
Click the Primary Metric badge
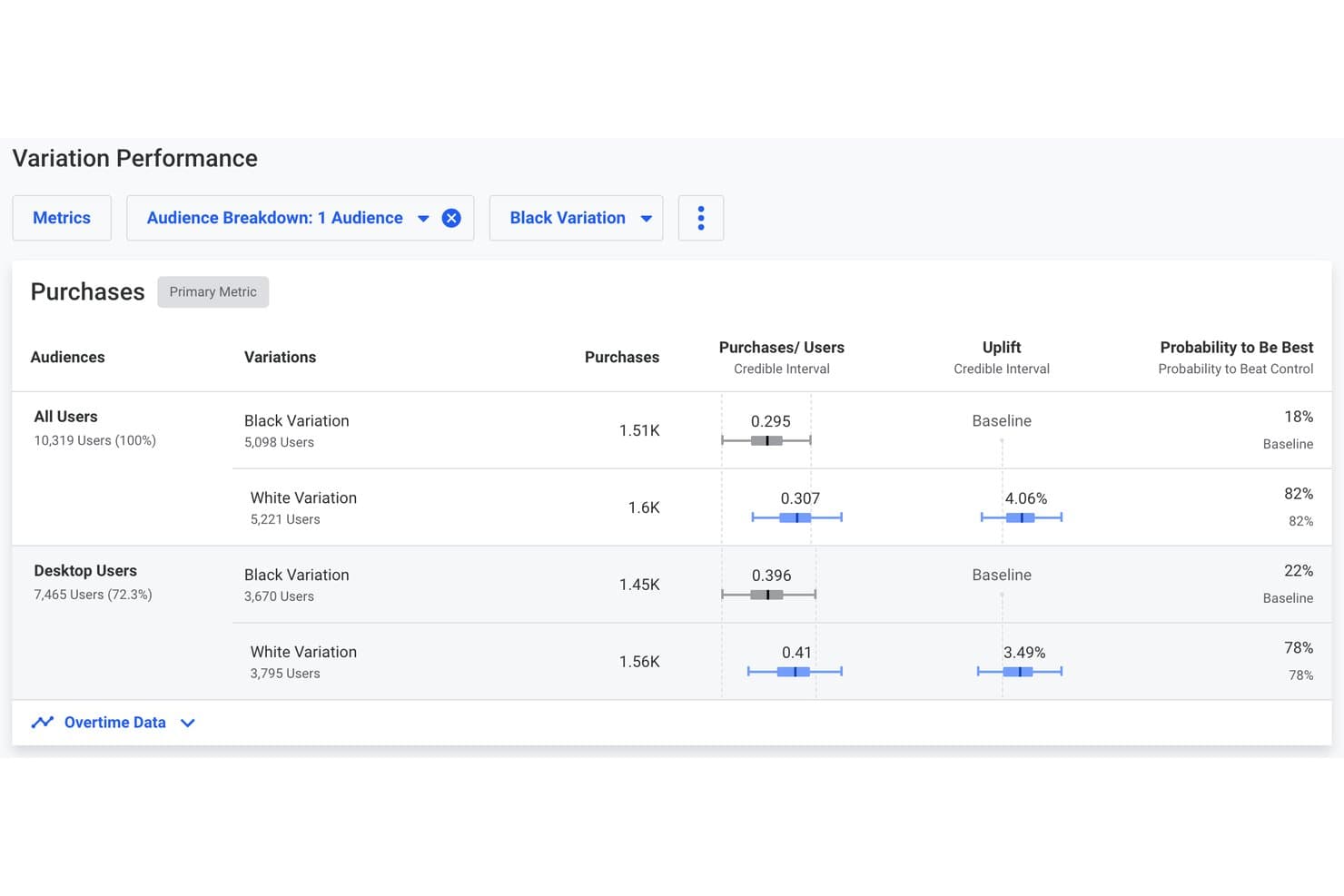point(213,292)
